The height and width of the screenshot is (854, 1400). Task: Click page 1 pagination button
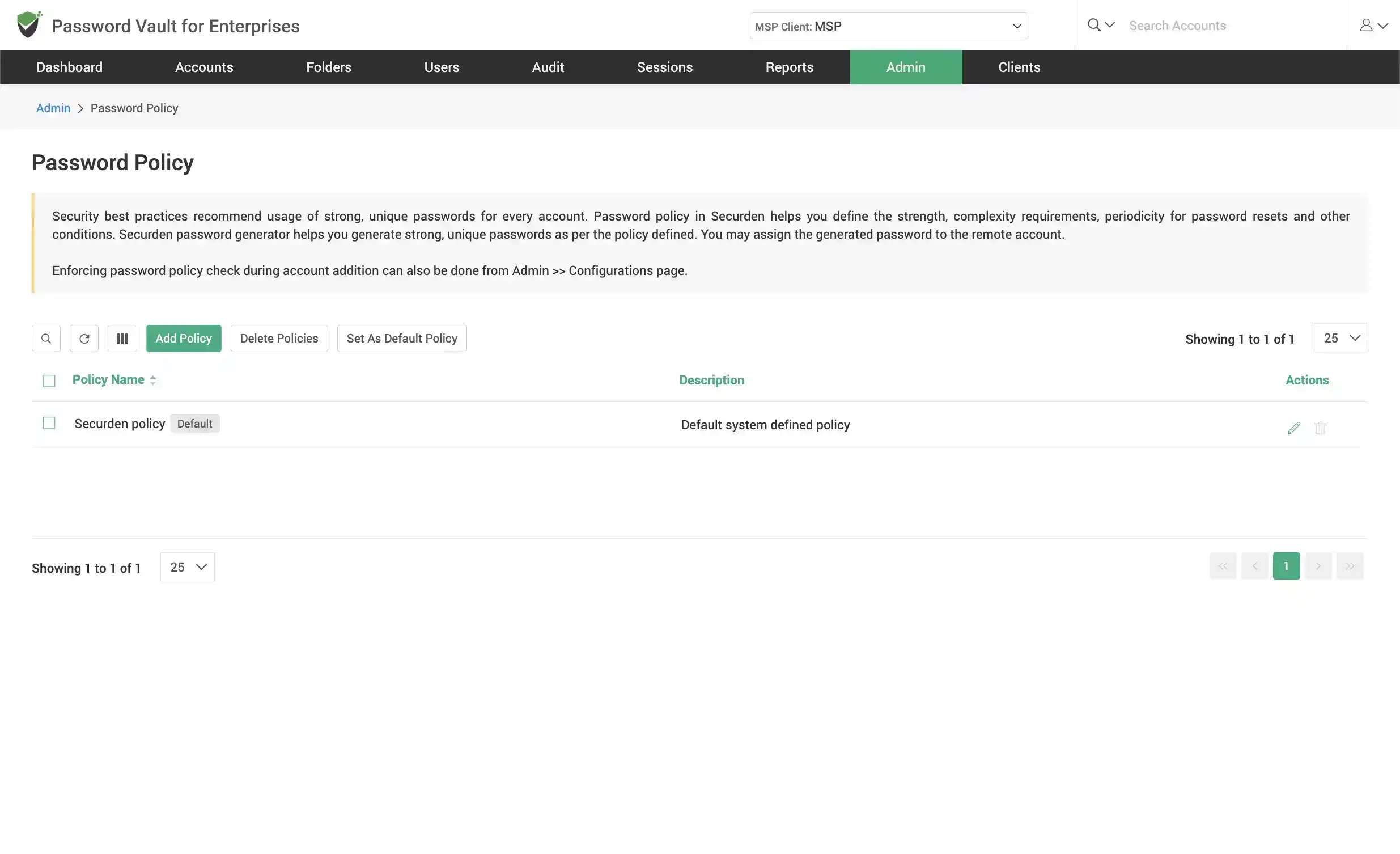tap(1286, 566)
